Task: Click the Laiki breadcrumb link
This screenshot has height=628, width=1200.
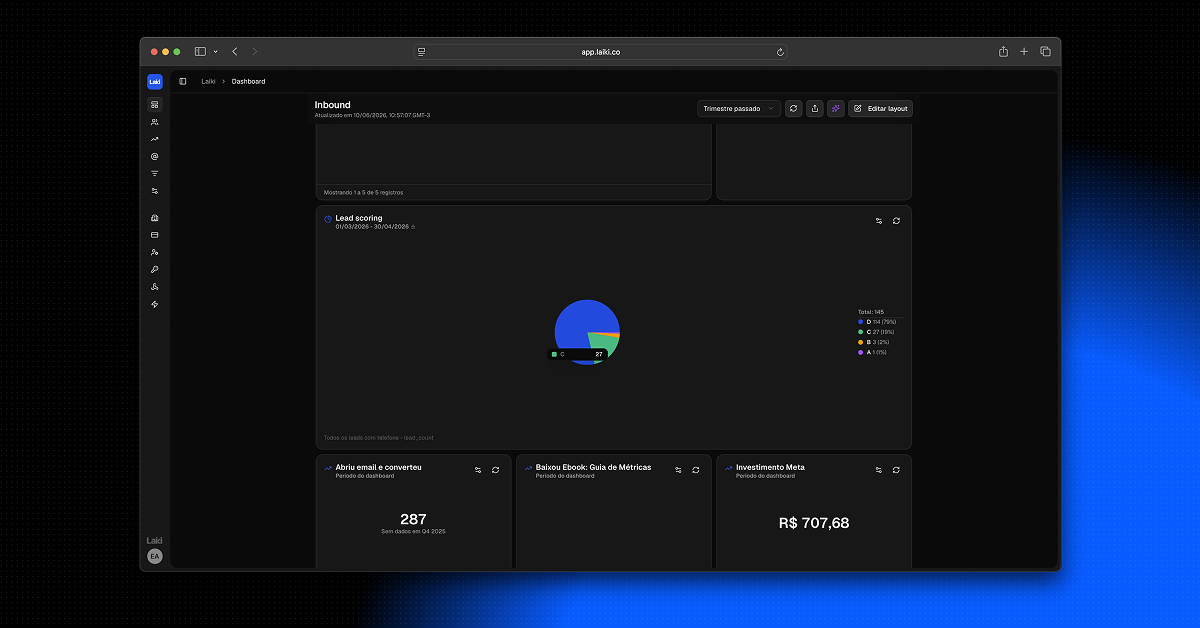Action: tap(208, 81)
